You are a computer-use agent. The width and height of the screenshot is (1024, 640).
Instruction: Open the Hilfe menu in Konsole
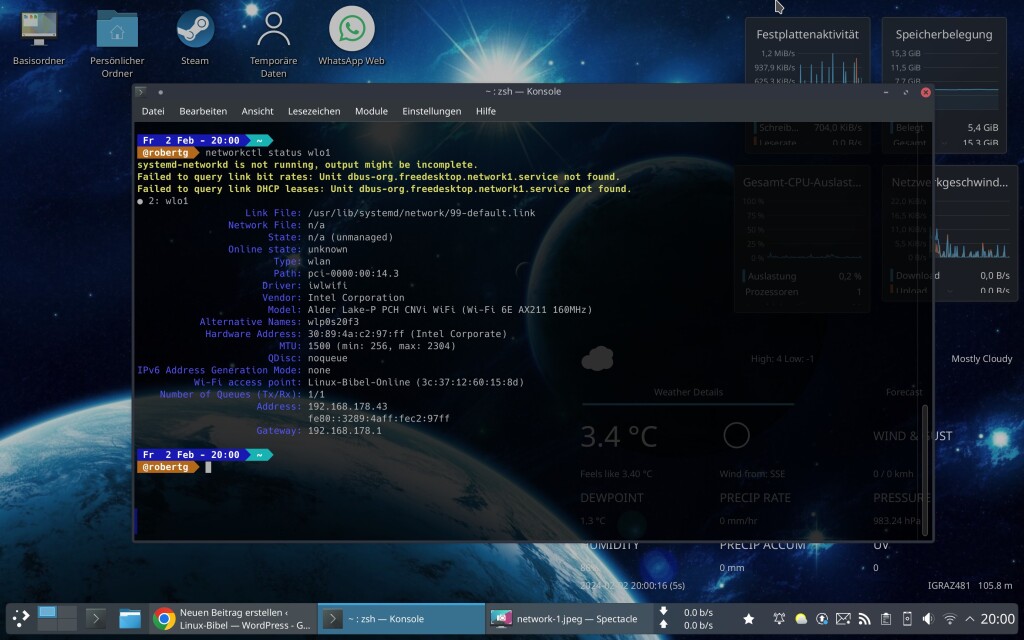(x=485, y=111)
